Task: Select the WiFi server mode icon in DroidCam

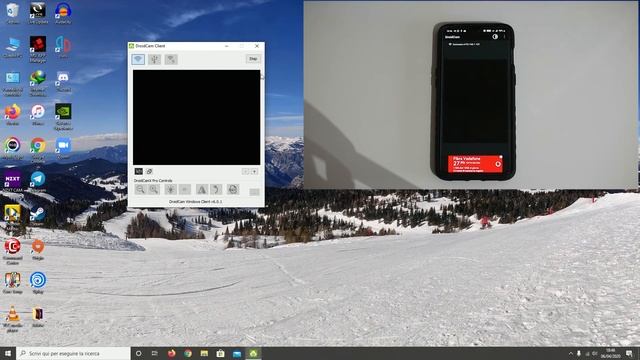Action: (x=171, y=59)
